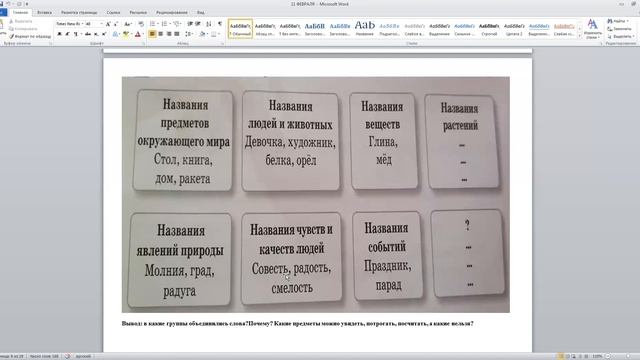Open the Change Case dropdown
The image size is (640, 360).
click(128, 24)
